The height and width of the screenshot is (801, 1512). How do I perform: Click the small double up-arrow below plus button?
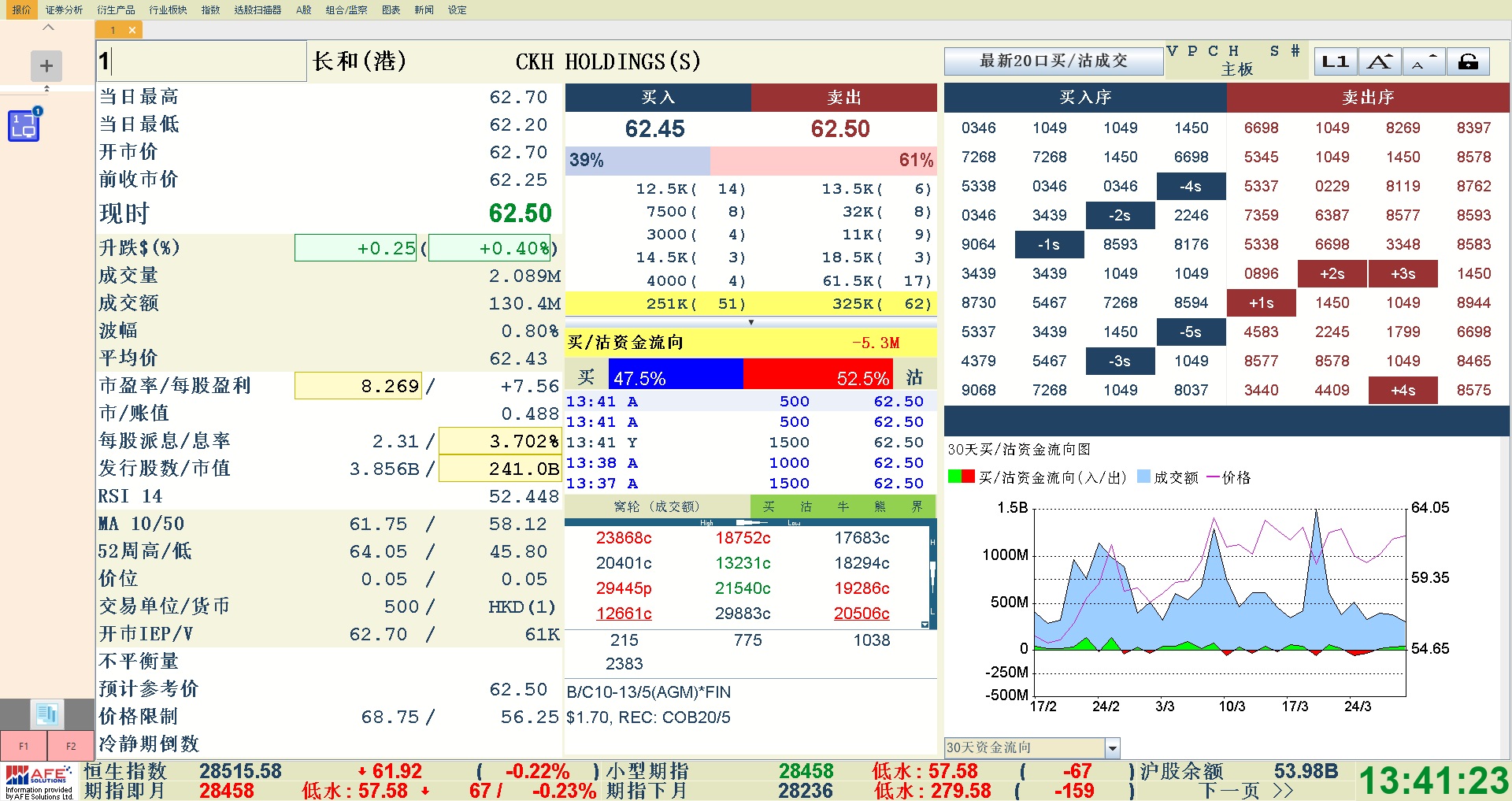(x=46, y=88)
